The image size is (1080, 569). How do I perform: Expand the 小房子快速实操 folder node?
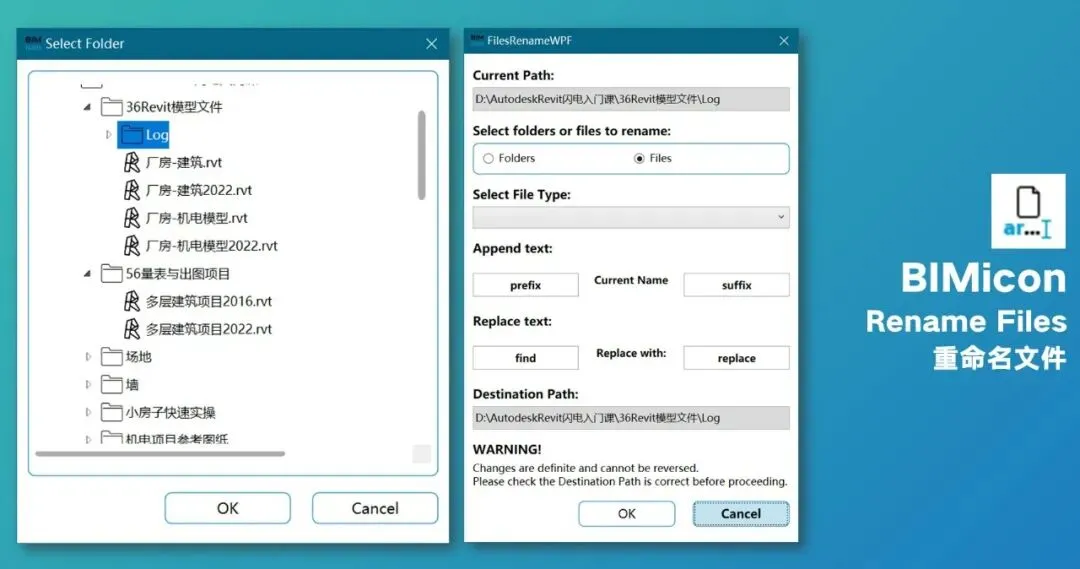(x=88, y=413)
